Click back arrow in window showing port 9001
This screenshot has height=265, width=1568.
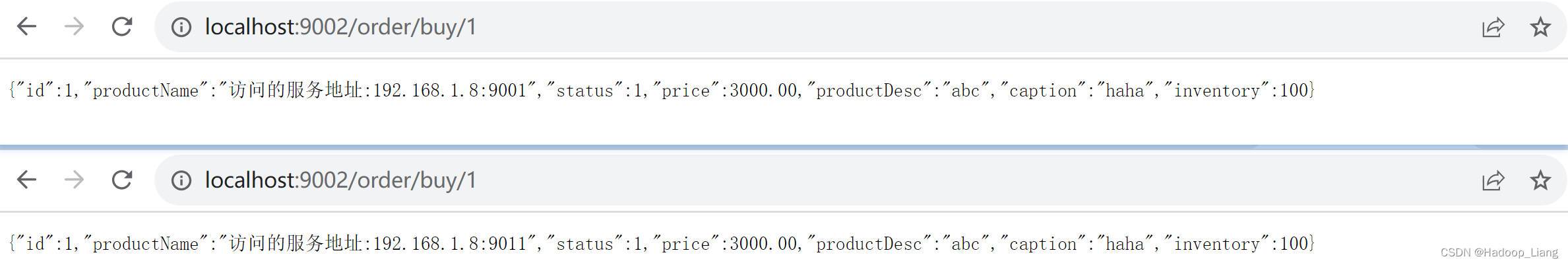26,26
